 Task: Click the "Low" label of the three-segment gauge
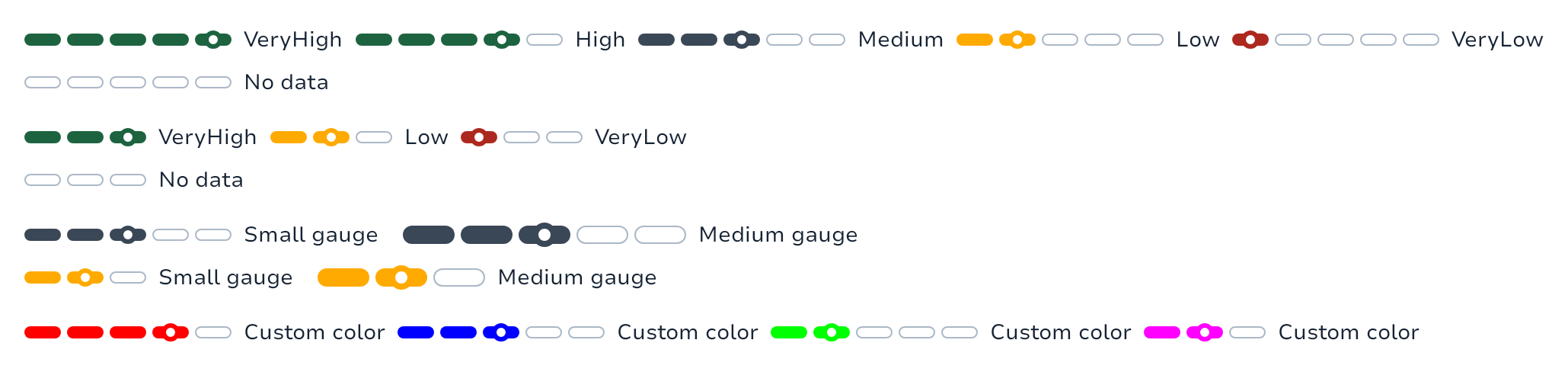click(426, 137)
